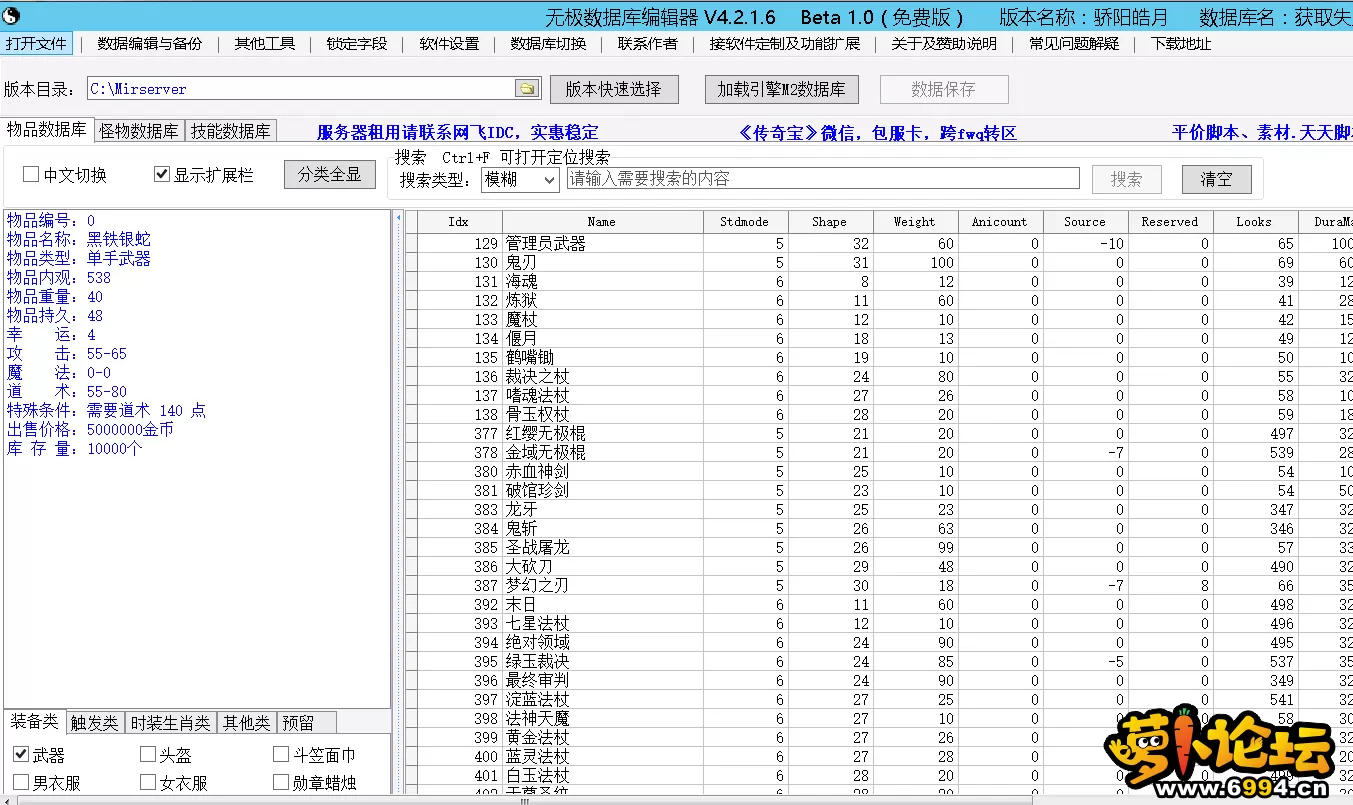Viewport: 1353px width, 805px height.
Task: Switch to the 技能数据库 tab
Action: click(x=231, y=131)
